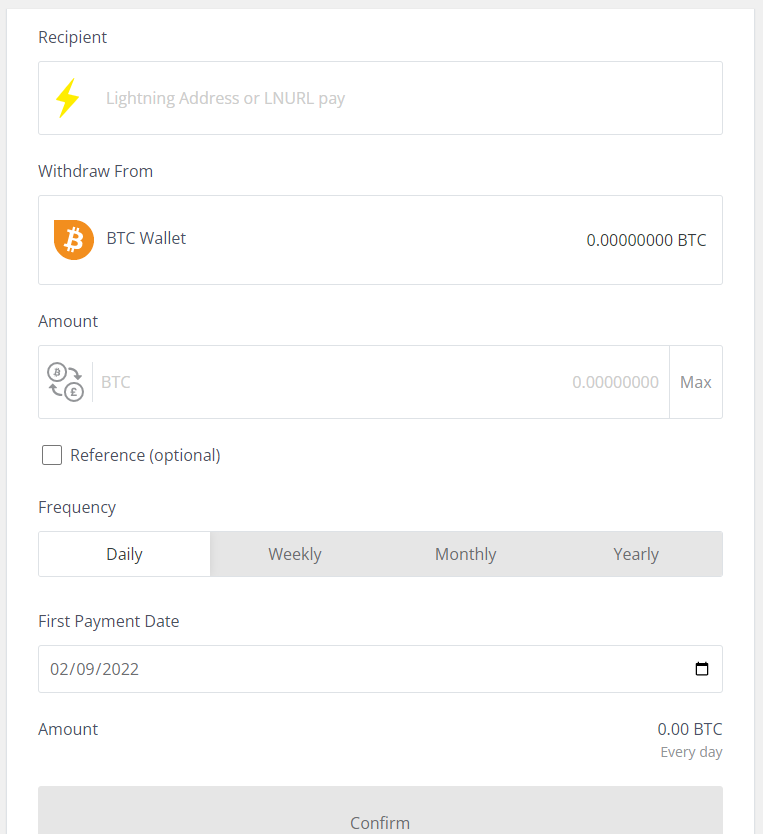Click the First Payment Date field

pyautogui.click(x=380, y=669)
